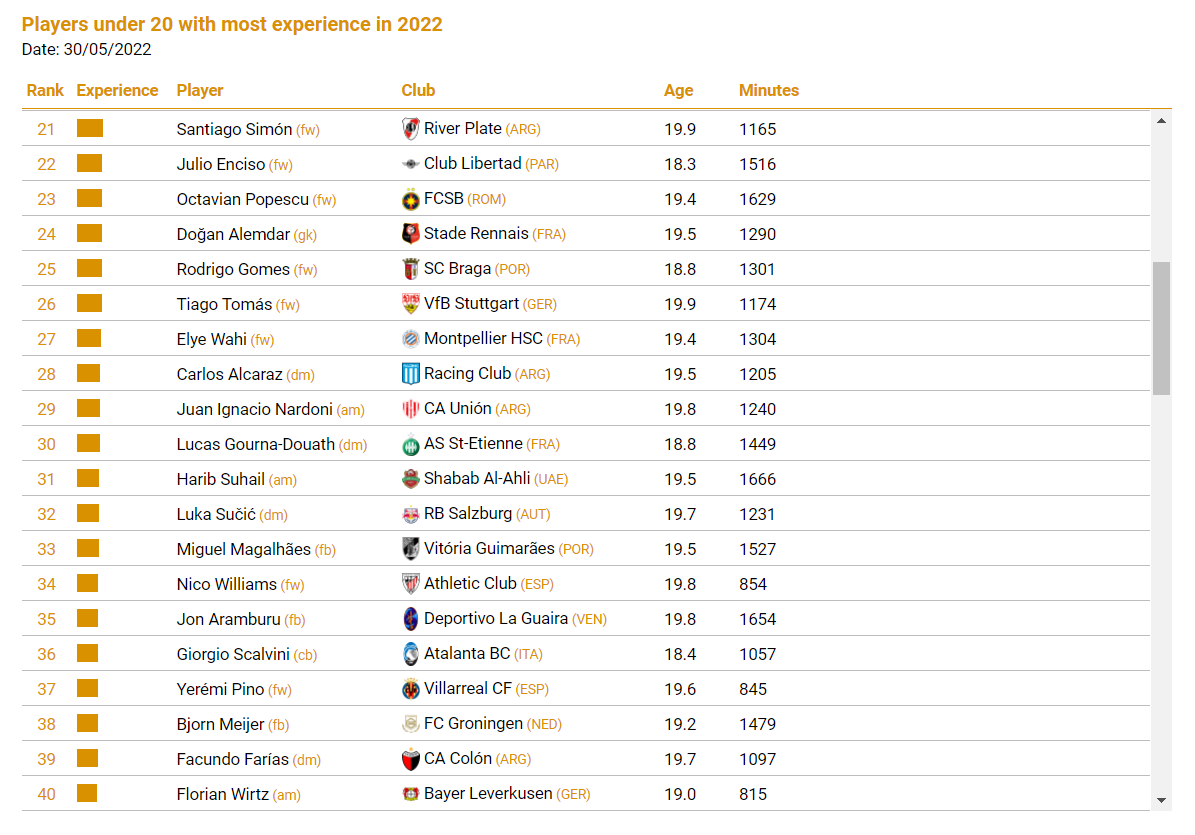The image size is (1195, 835).
Task: Click the Athletic Club name link
Action: pos(470,584)
